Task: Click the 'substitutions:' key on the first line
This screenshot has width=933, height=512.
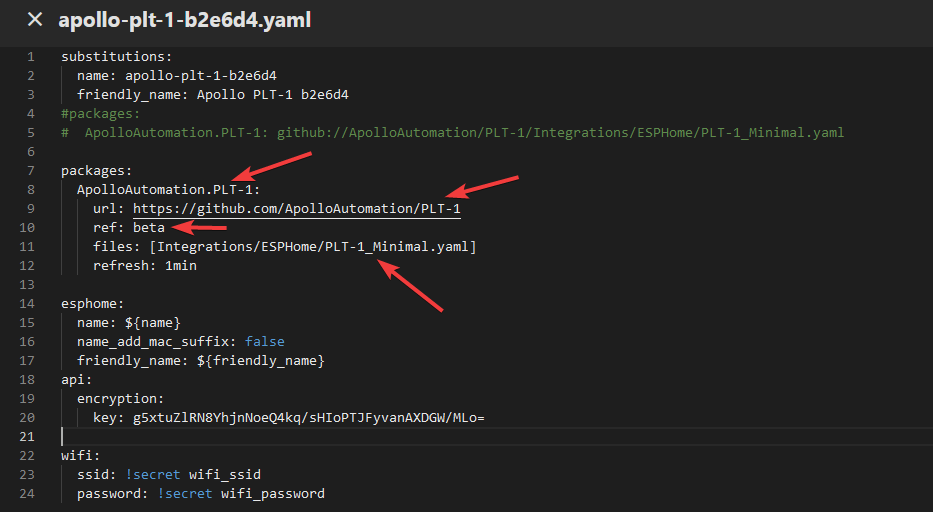Action: [x=116, y=56]
